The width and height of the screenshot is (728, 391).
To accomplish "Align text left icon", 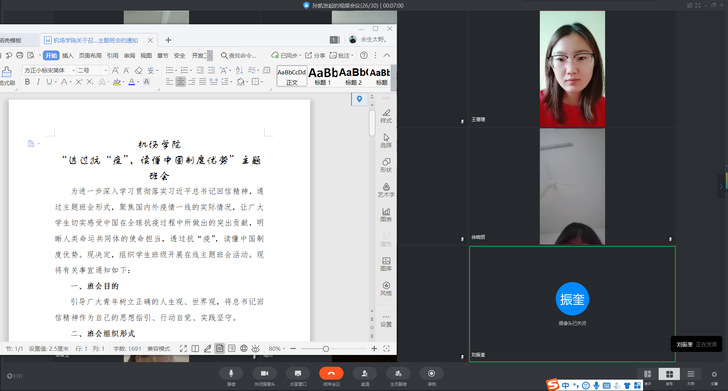I will click(x=169, y=82).
